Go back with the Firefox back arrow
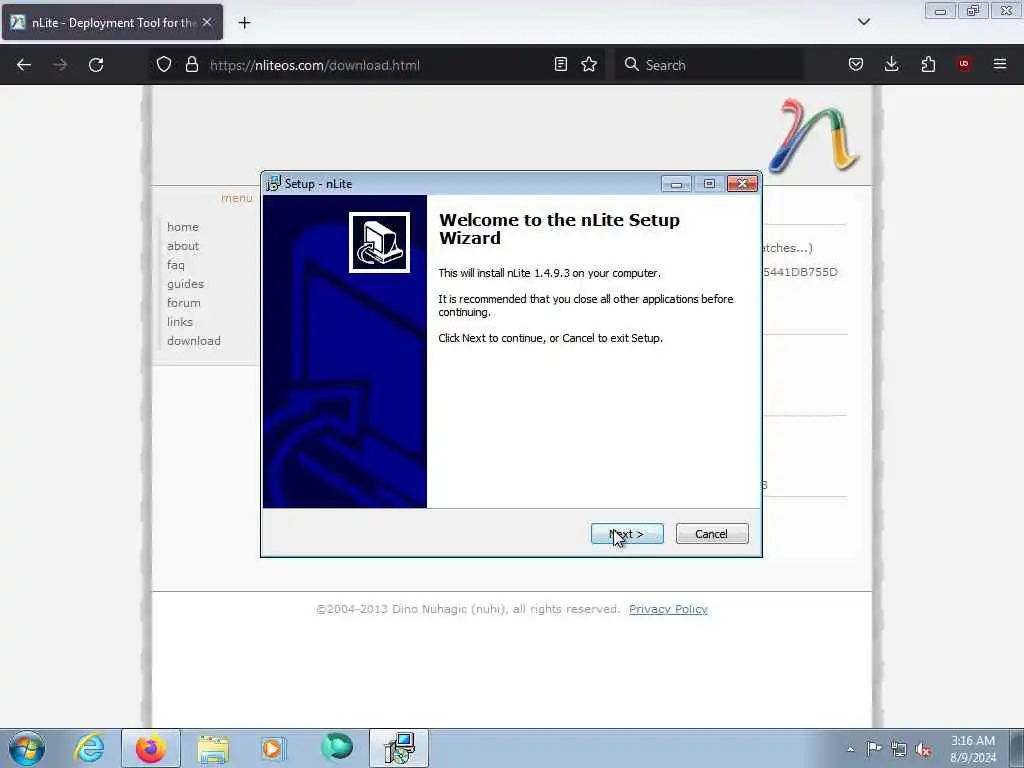 point(24,65)
